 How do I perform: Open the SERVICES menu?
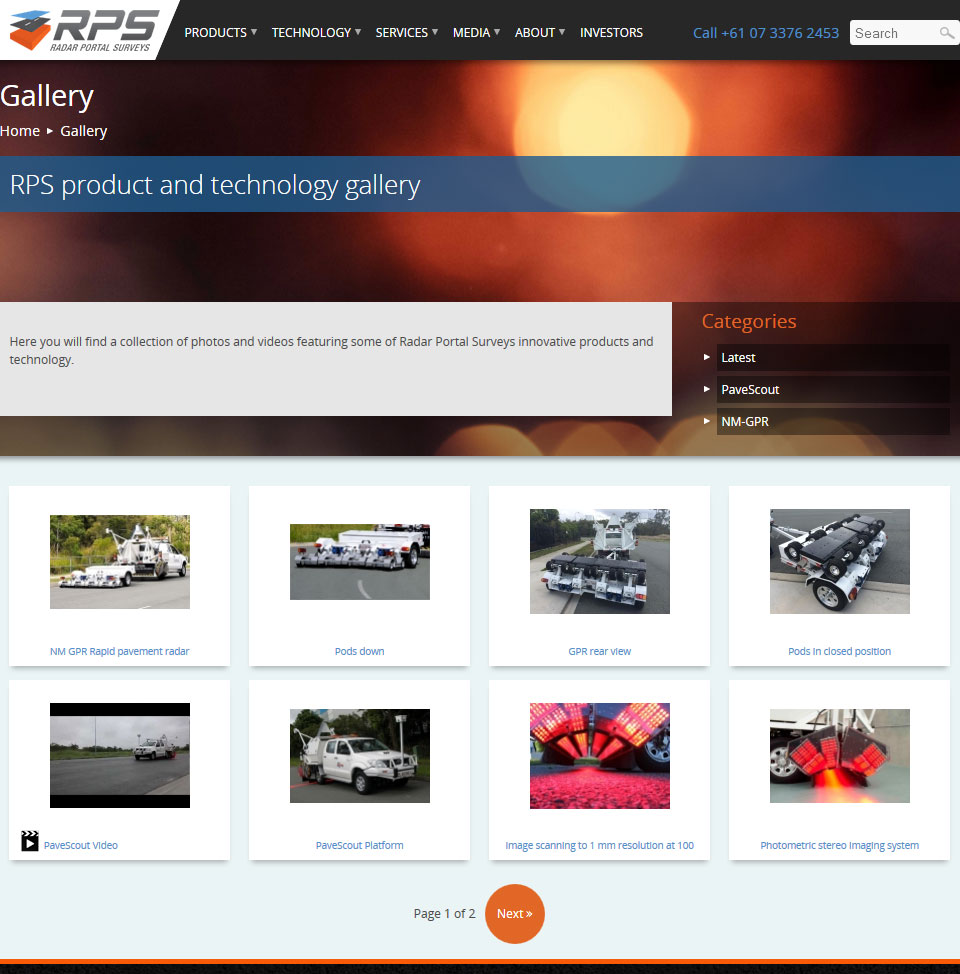coord(401,33)
